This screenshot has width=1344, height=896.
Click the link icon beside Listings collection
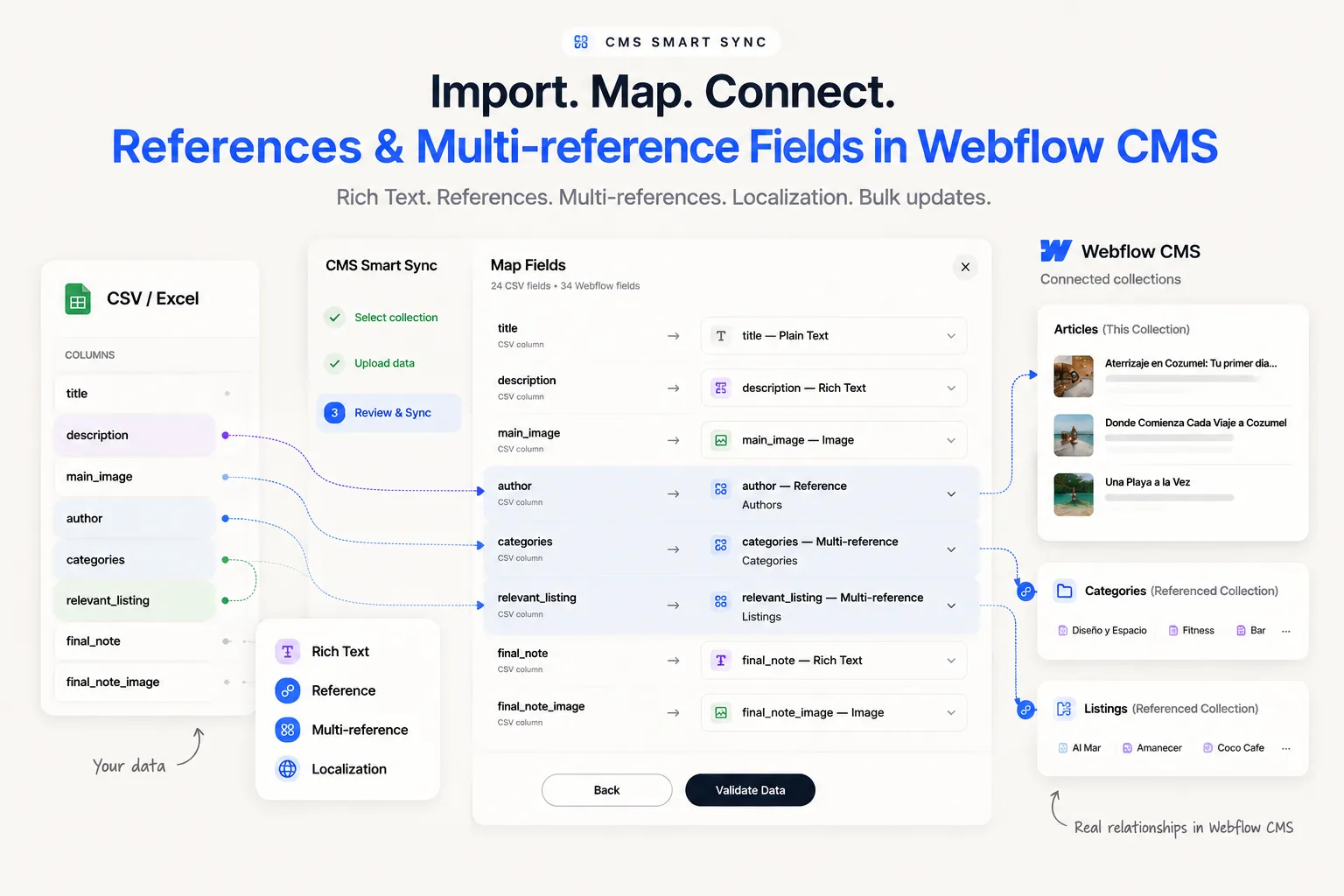(1026, 710)
